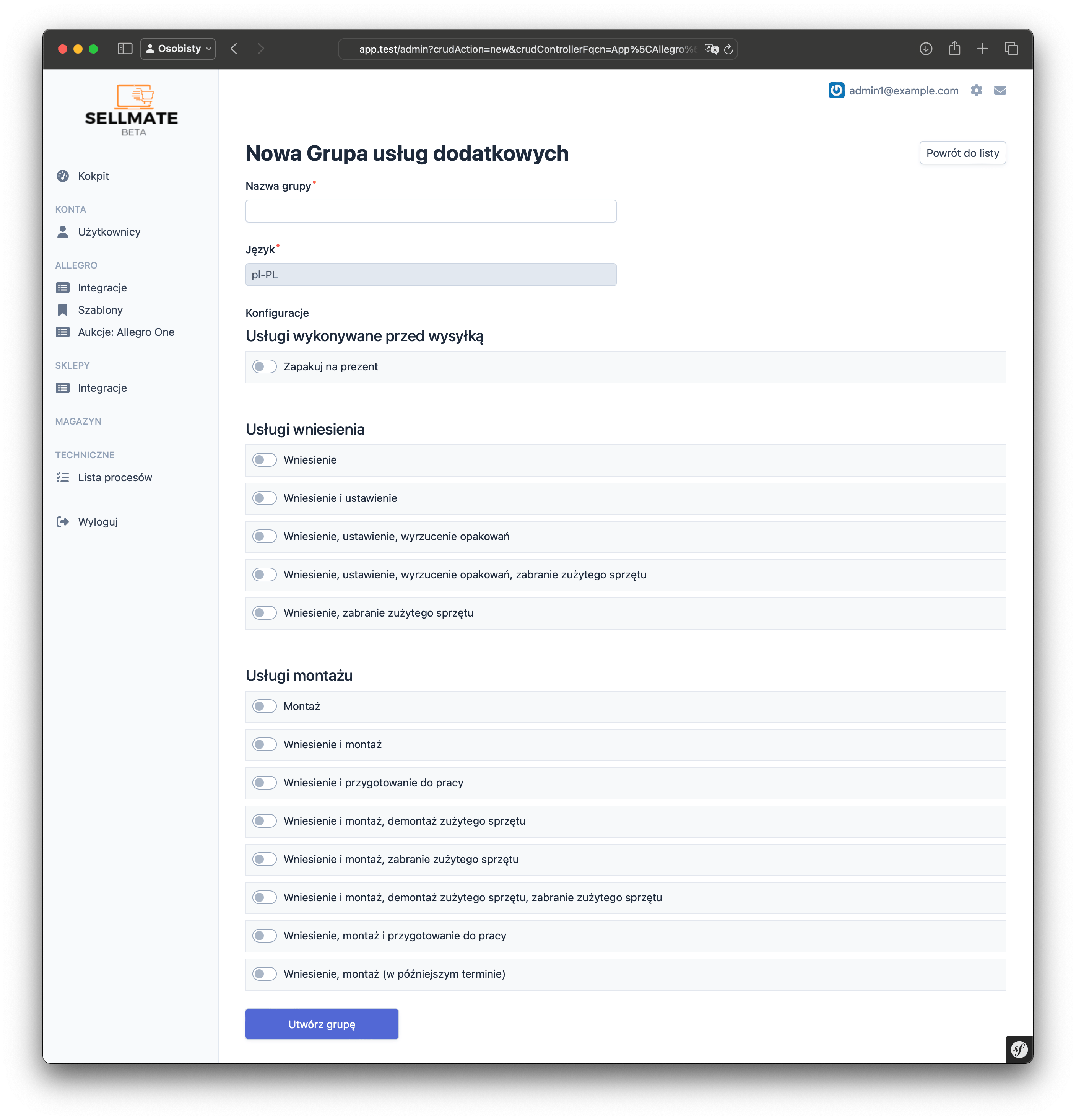Open Integracje under Sklepy

102,389
